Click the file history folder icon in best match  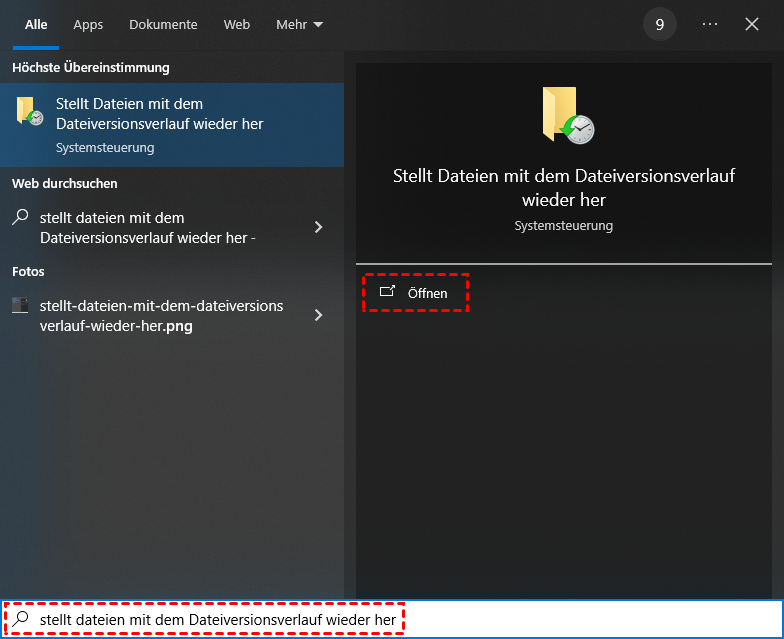point(30,111)
